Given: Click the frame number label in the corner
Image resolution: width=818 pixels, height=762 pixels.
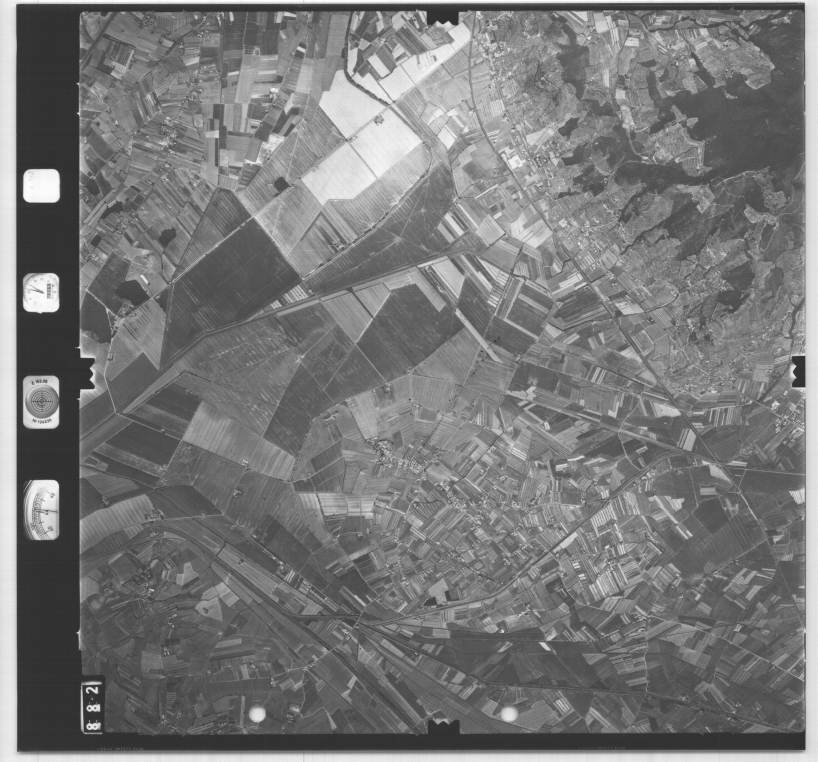Looking at the screenshot, I should pyautogui.click(x=92, y=704).
